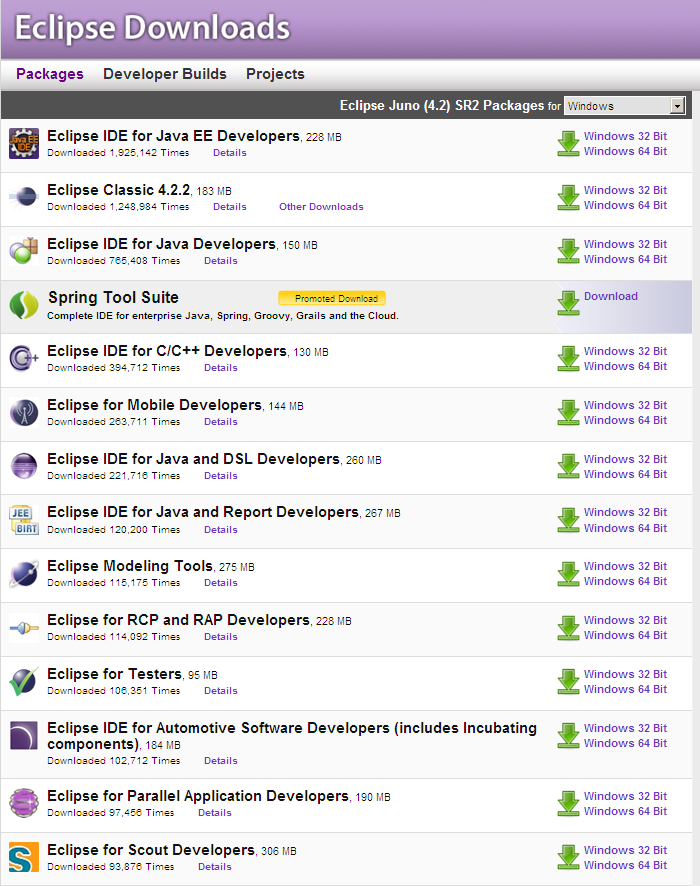The image size is (700, 886).
Task: Download Windows 32 Bit Scout Developers
Action: tap(625, 850)
